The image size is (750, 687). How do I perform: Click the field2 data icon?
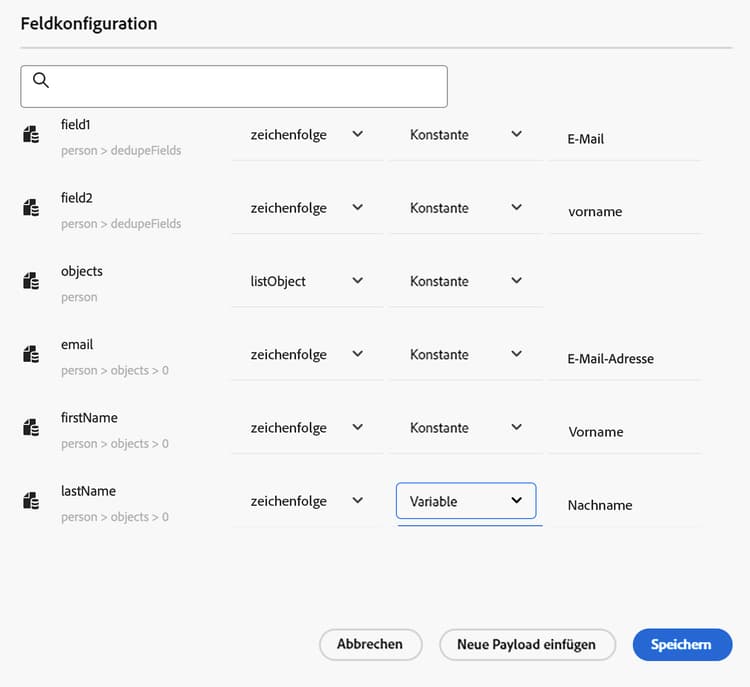click(x=31, y=208)
